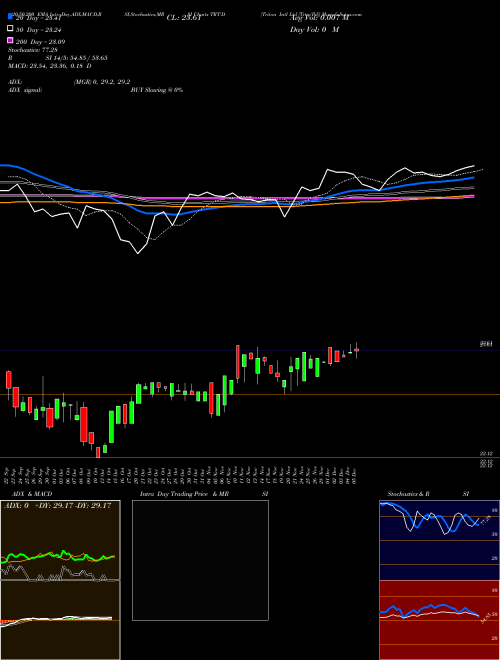Click the 22.12 price level label
This screenshot has height=660, width=500.
[x=486, y=453]
